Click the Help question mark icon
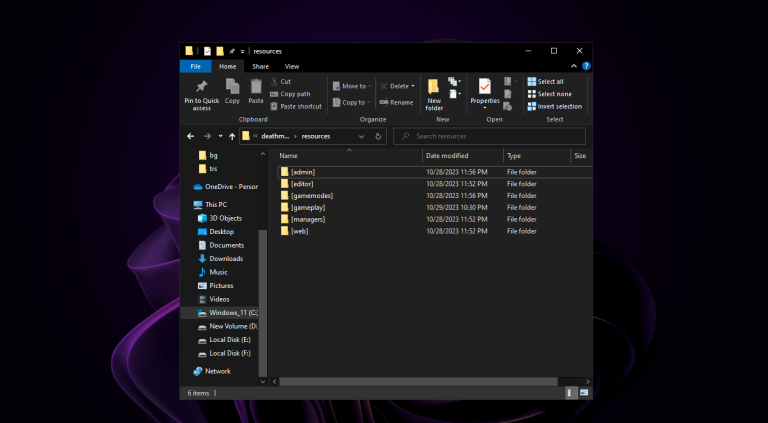Screen dimensions: 768x423 pos(586,66)
